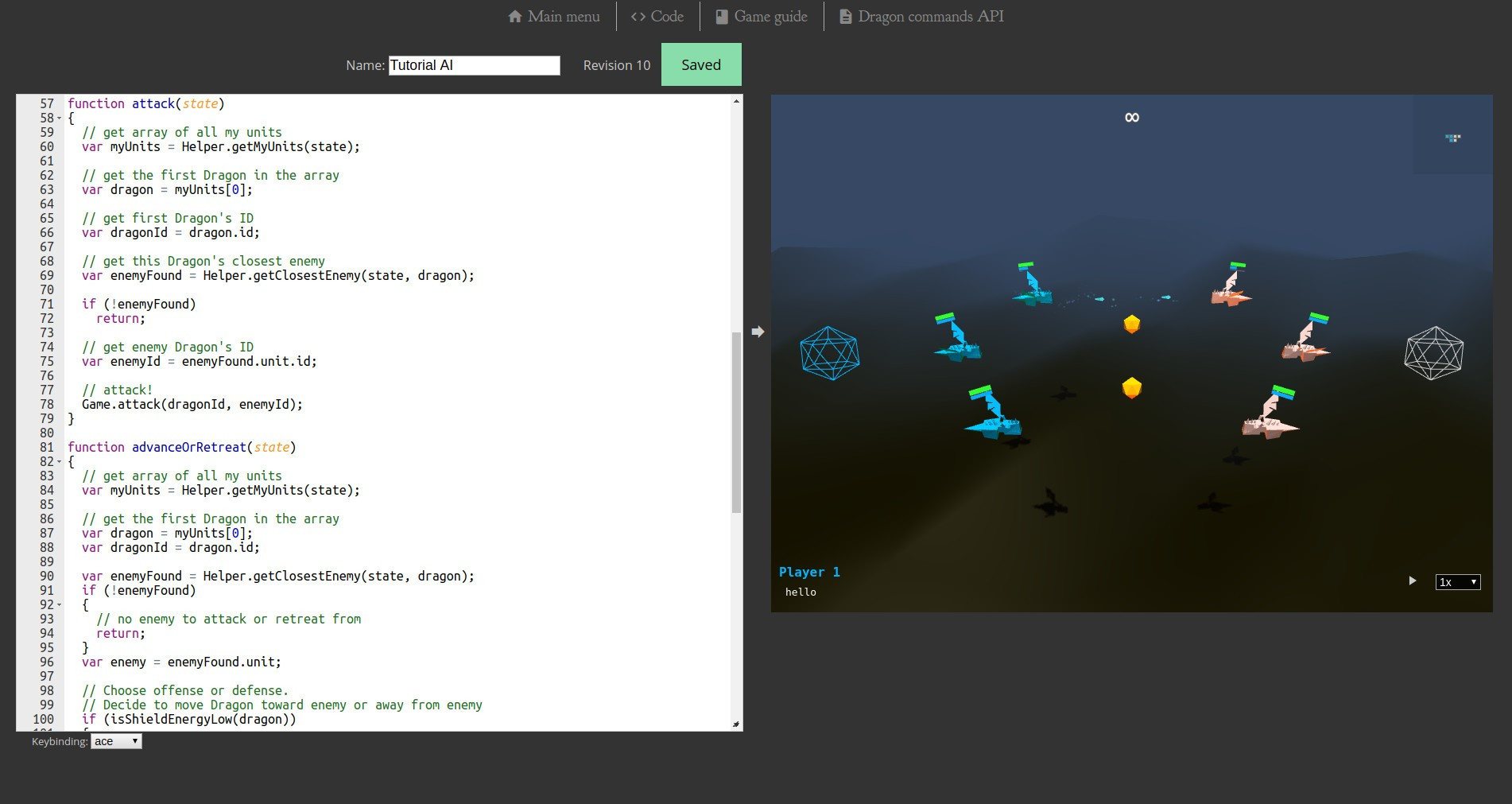This screenshot has width=1512, height=804.
Task: Select the middle blue dragon
Action: pyautogui.click(x=958, y=342)
